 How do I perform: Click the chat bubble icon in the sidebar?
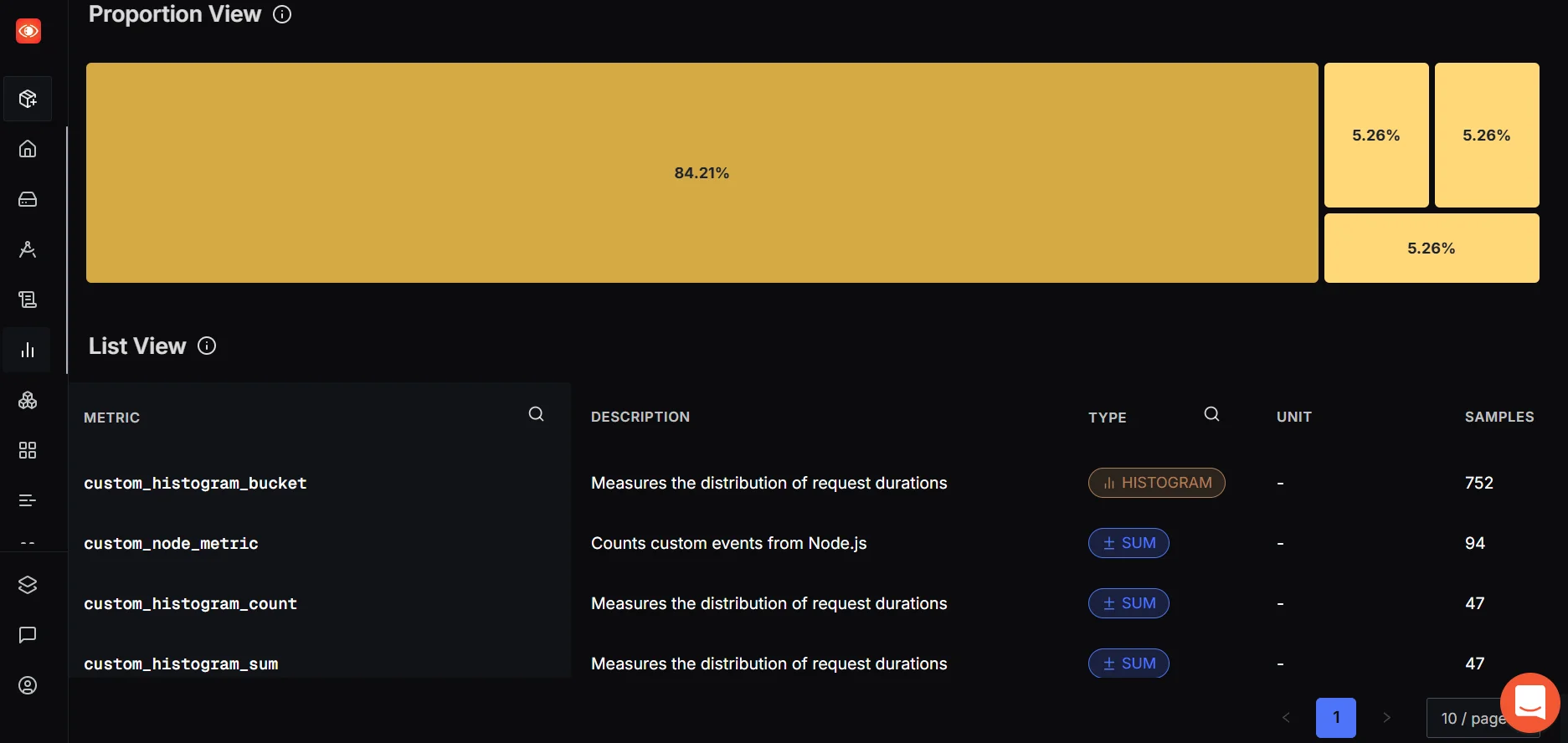pyautogui.click(x=28, y=635)
